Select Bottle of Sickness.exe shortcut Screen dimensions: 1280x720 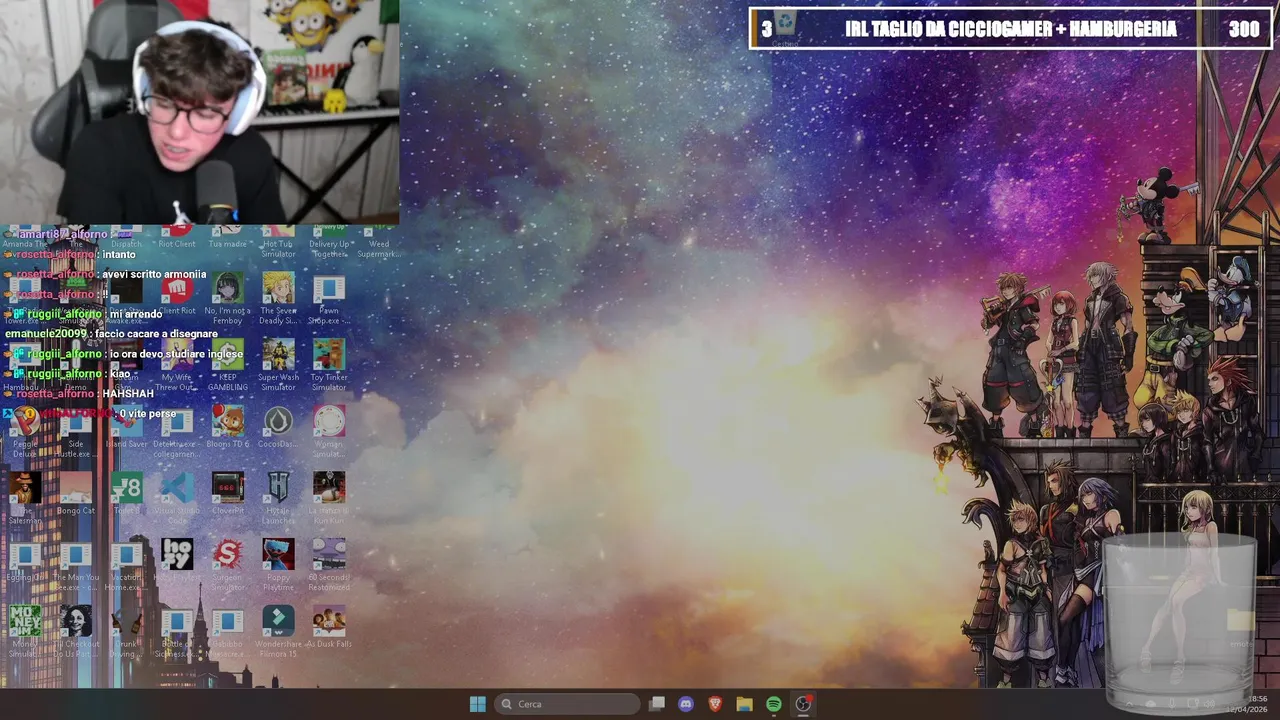pyautogui.click(x=177, y=632)
